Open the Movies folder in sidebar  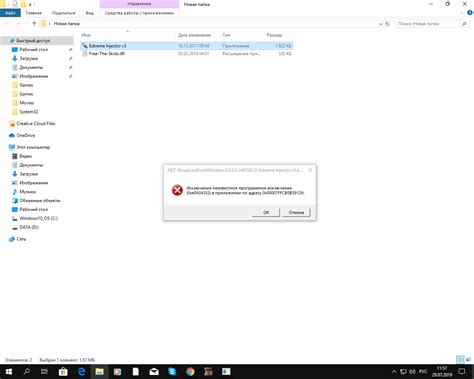pos(27,103)
